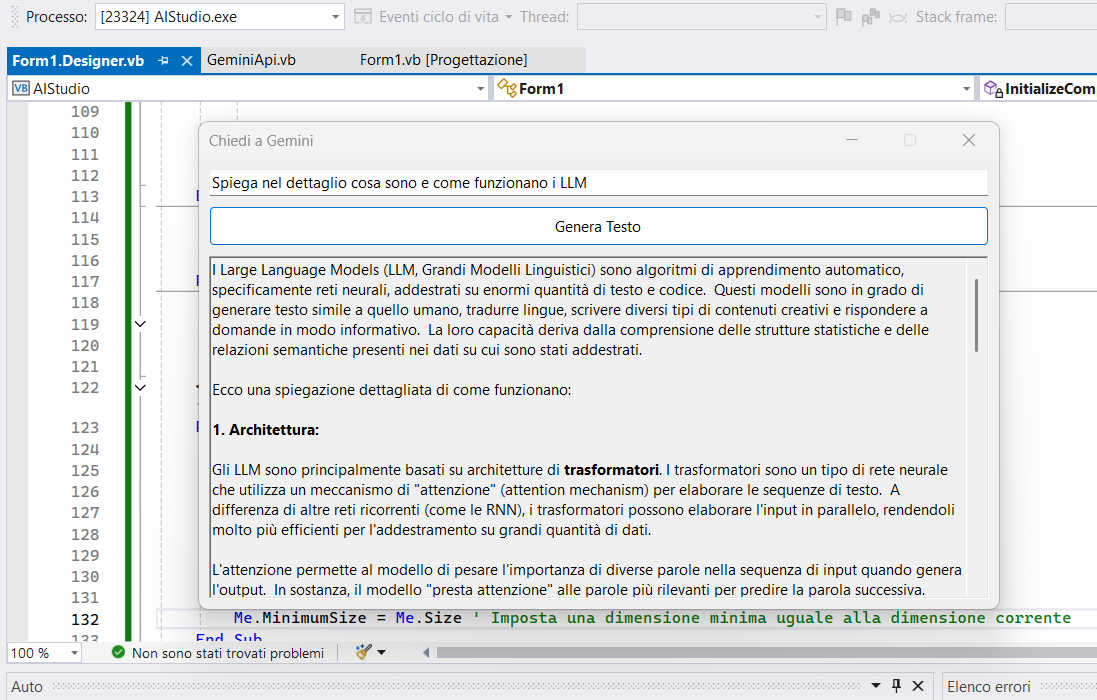This screenshot has width=1097, height=700.
Task: Open the Auto panel window options arrow
Action: click(876, 686)
